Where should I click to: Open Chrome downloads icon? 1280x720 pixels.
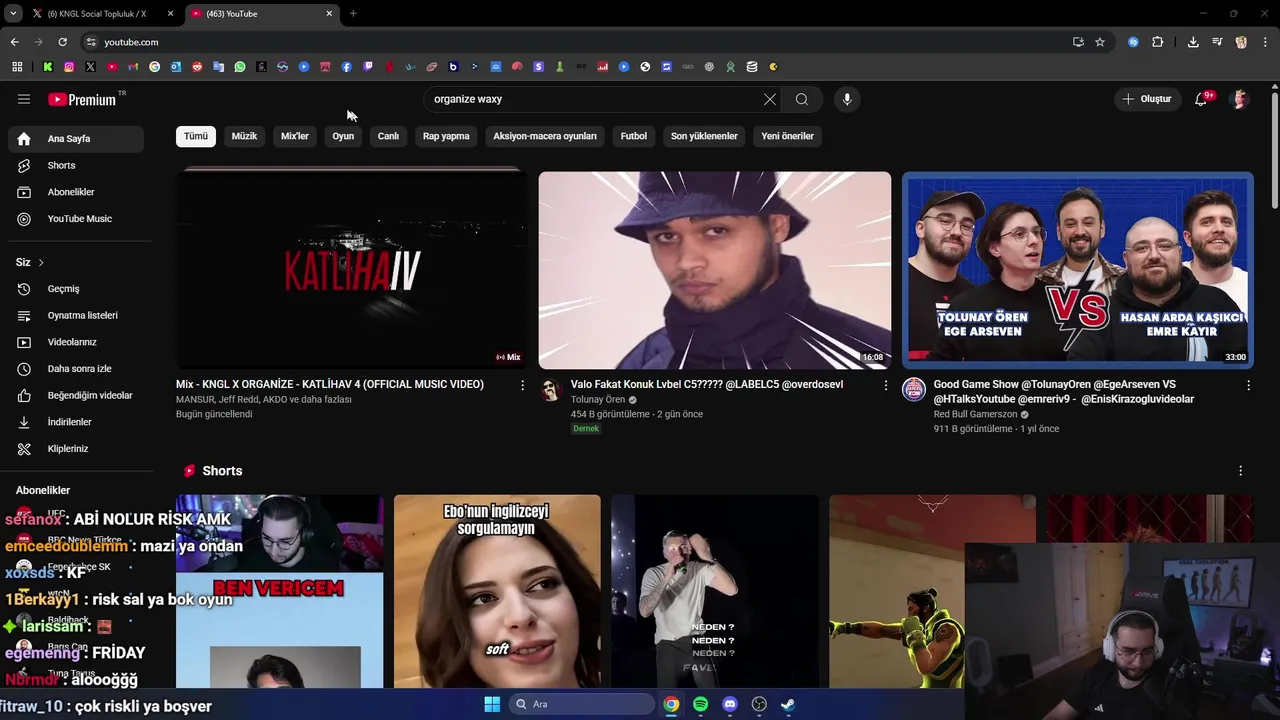coord(1193,42)
